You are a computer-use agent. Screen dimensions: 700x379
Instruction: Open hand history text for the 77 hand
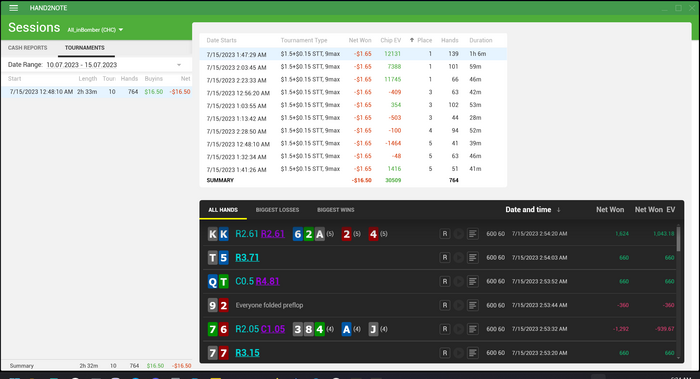(x=472, y=353)
